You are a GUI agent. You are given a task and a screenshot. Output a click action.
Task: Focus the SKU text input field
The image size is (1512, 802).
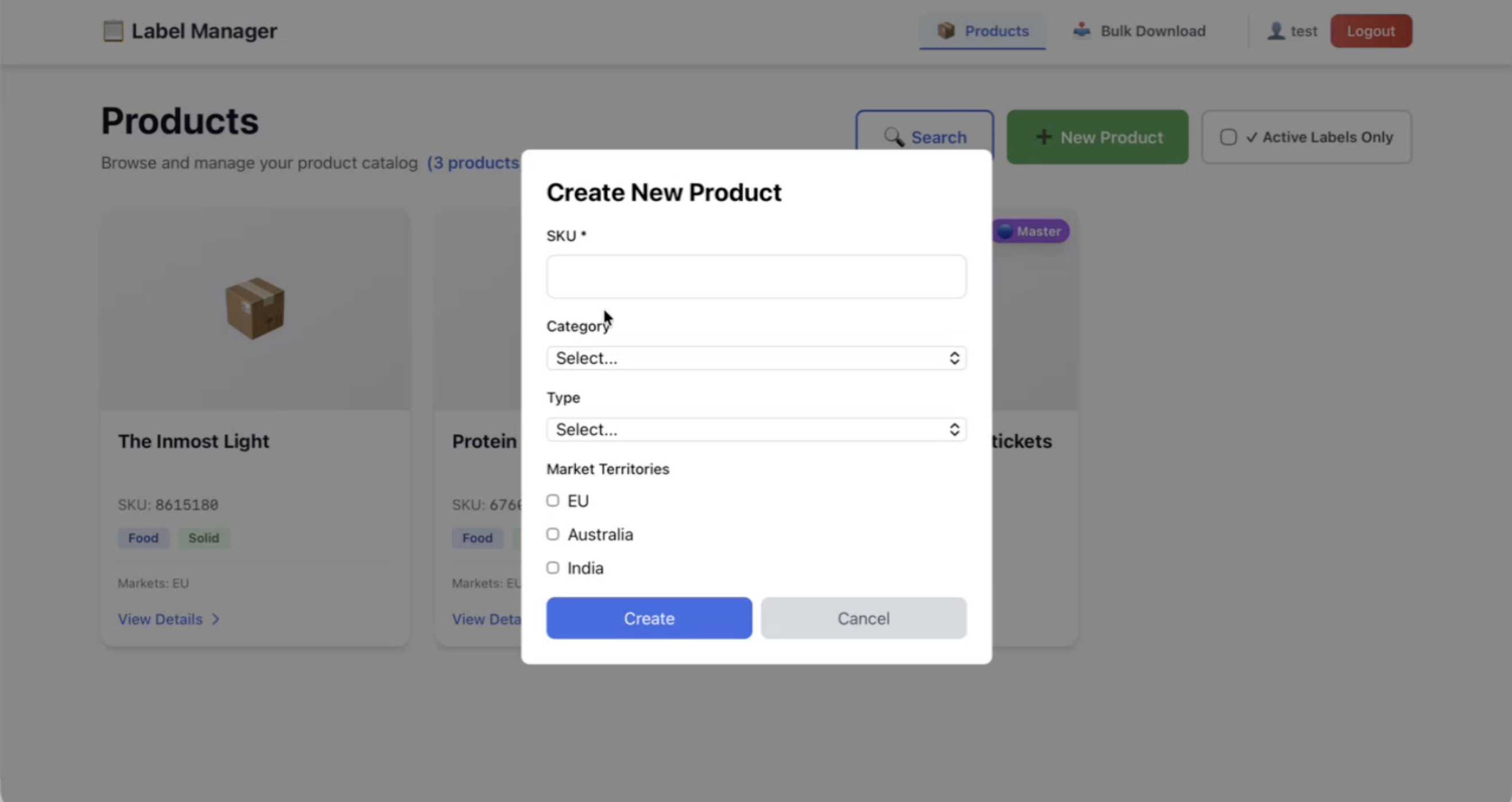[x=756, y=277]
